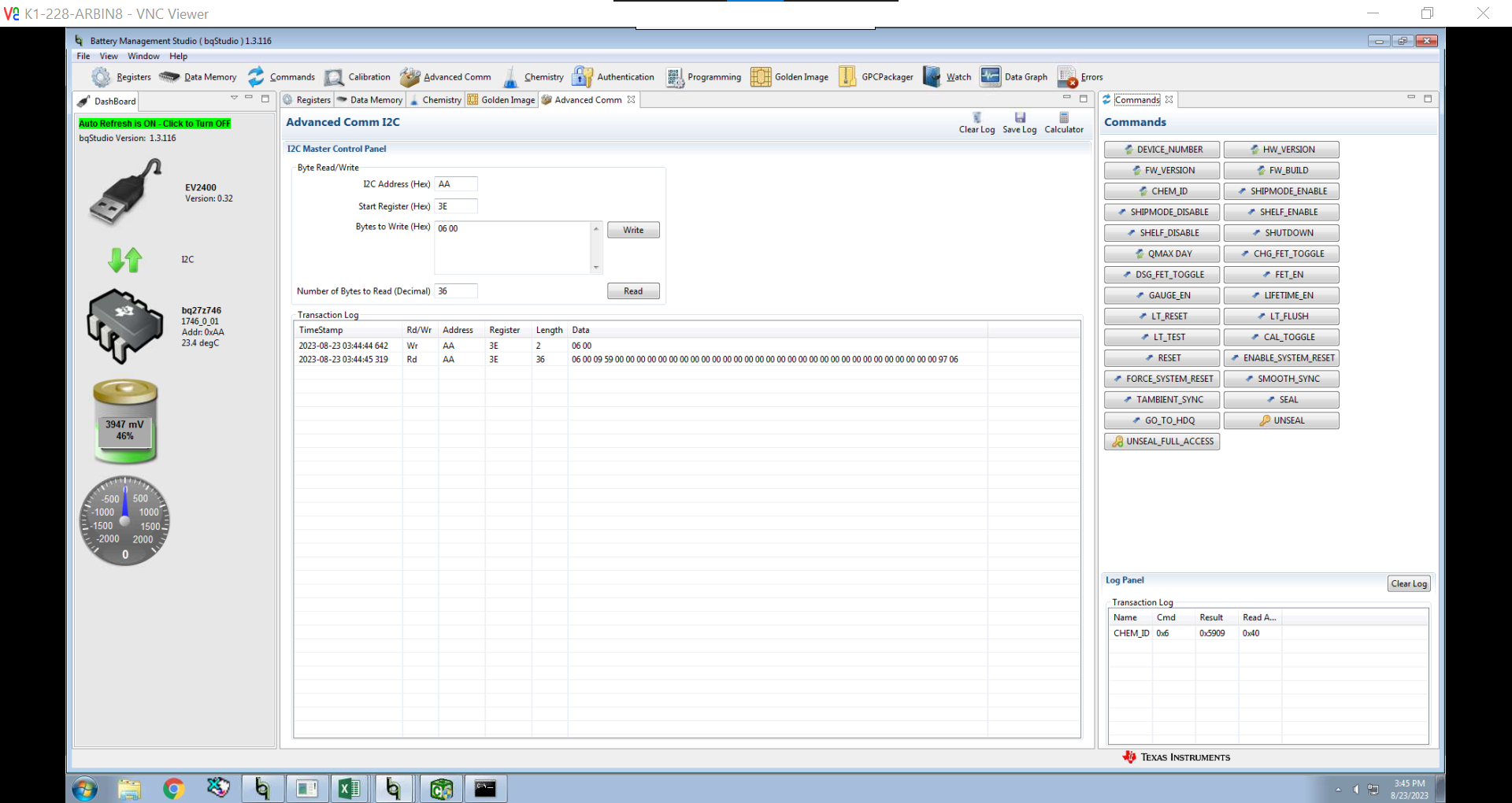
Task: Toggle the DSG_FET_TOGGLE command
Action: [x=1162, y=275]
